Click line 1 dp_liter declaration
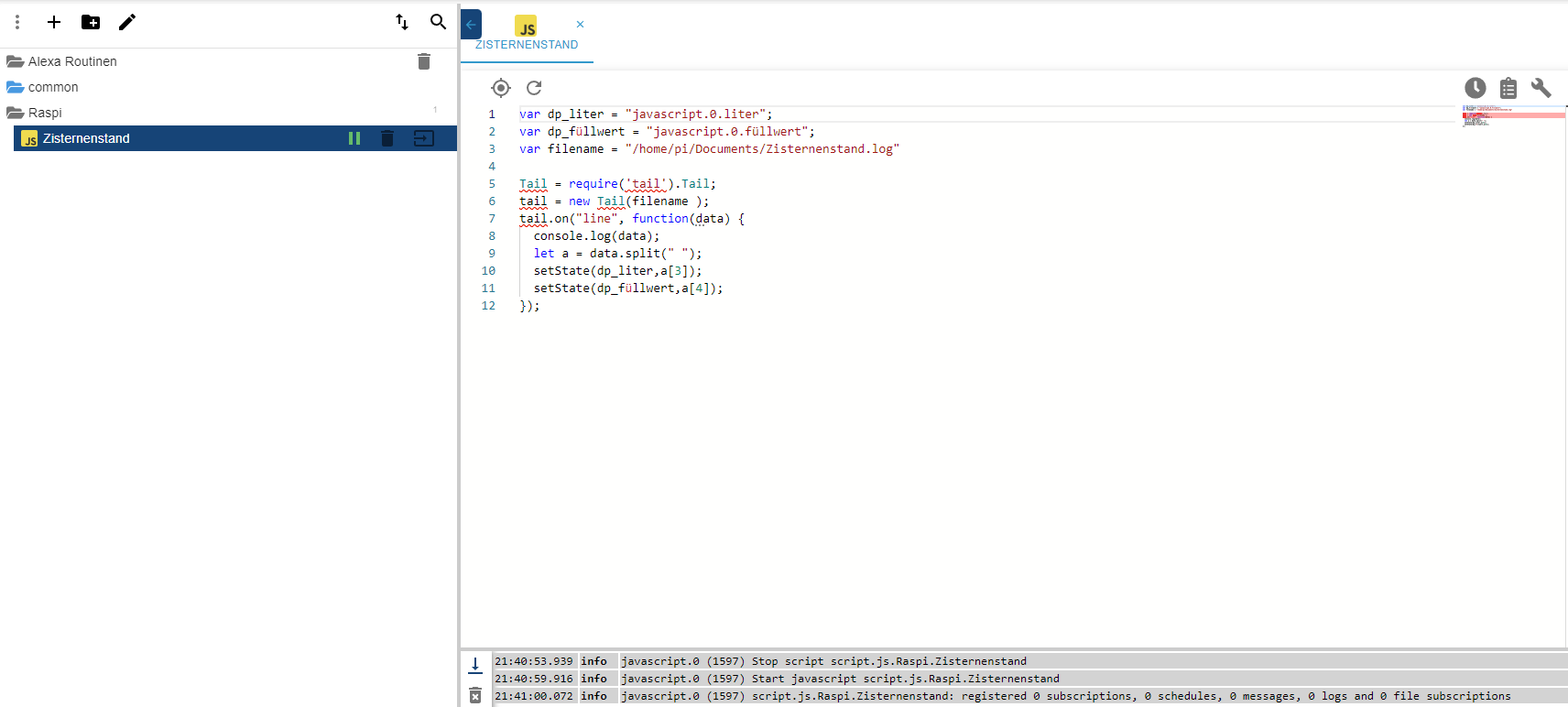 coord(646,114)
